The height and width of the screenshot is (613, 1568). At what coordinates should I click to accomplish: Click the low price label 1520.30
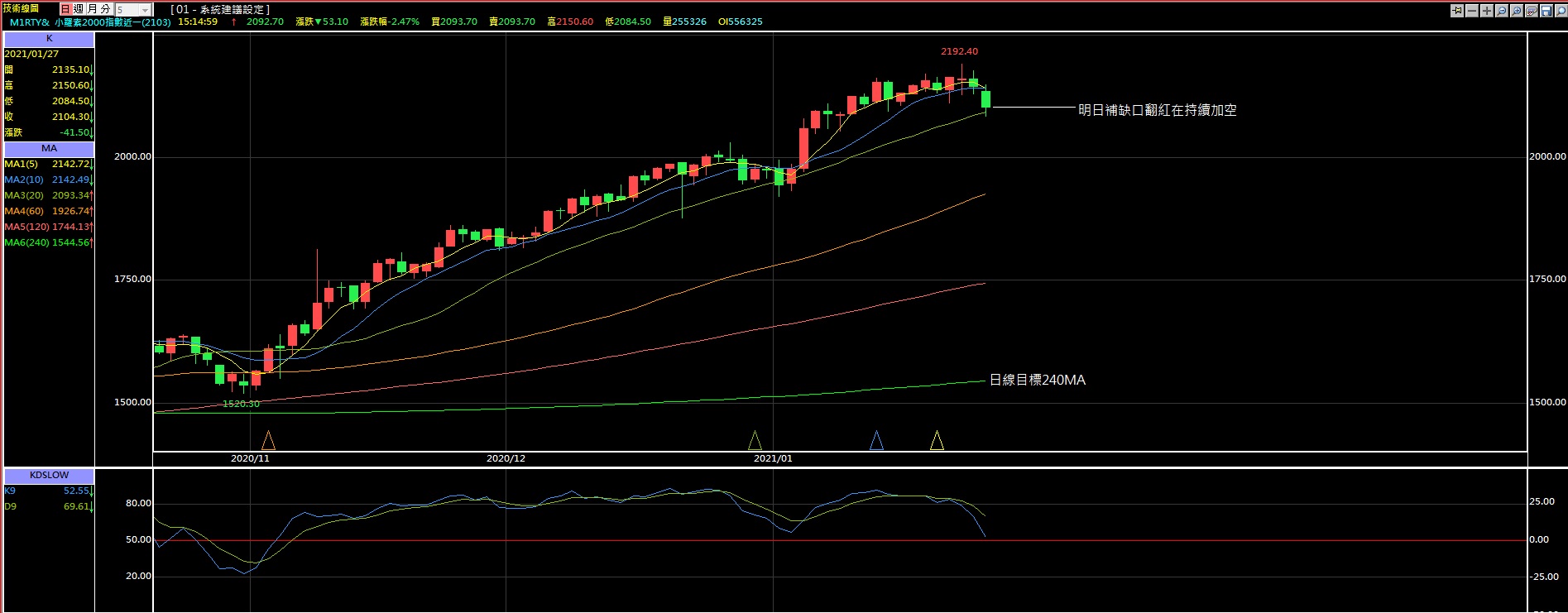(241, 404)
